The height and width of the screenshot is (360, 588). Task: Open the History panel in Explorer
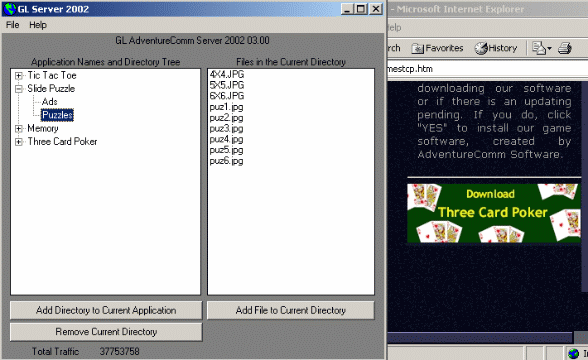point(496,48)
